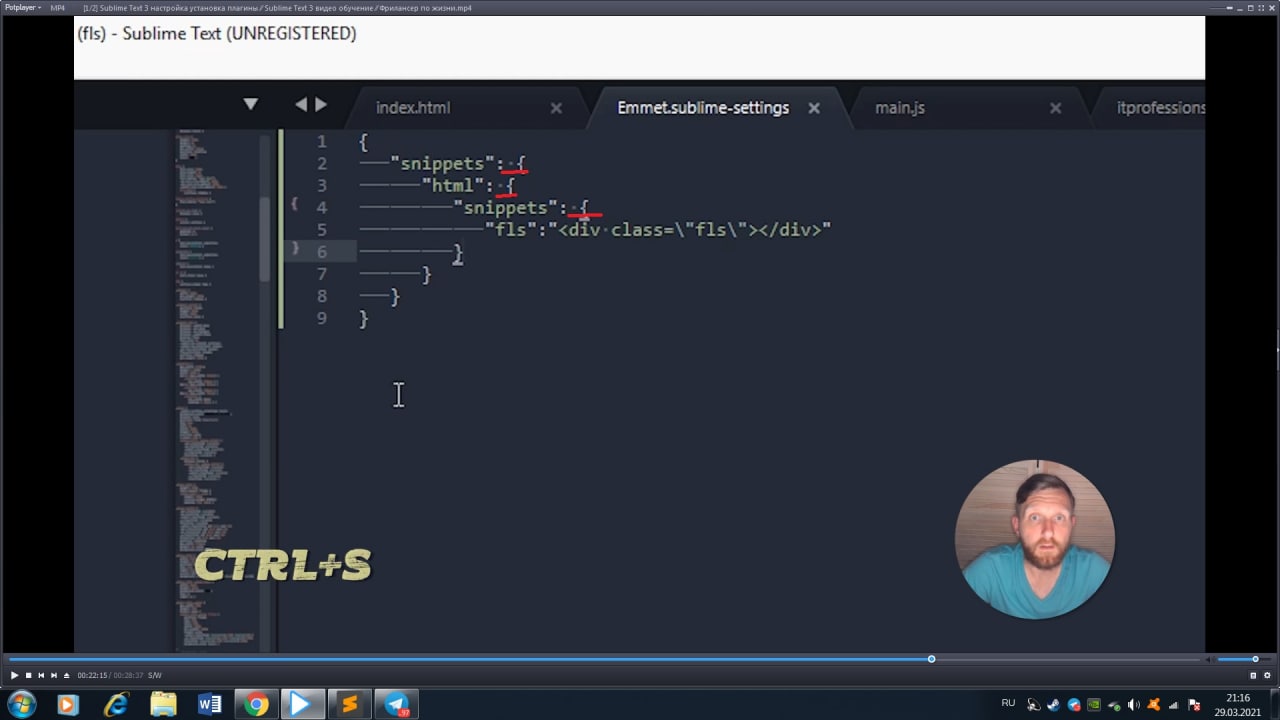Open Windows Media Player from taskbar
The width and height of the screenshot is (1280, 720).
[68, 704]
